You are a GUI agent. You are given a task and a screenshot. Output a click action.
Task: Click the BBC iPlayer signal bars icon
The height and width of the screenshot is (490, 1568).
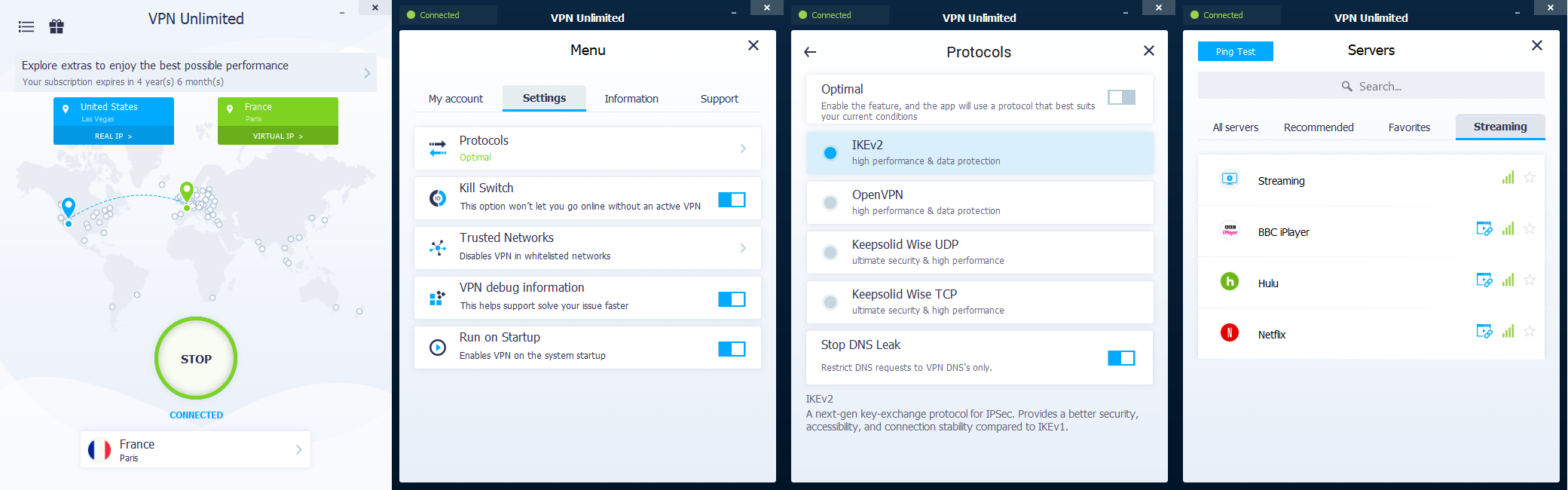click(x=1507, y=229)
